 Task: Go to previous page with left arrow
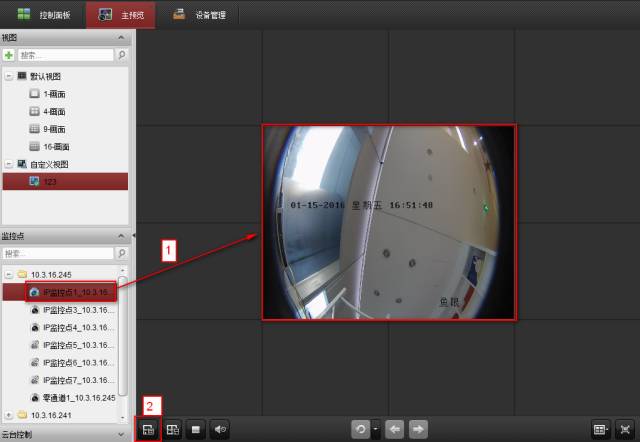point(395,429)
